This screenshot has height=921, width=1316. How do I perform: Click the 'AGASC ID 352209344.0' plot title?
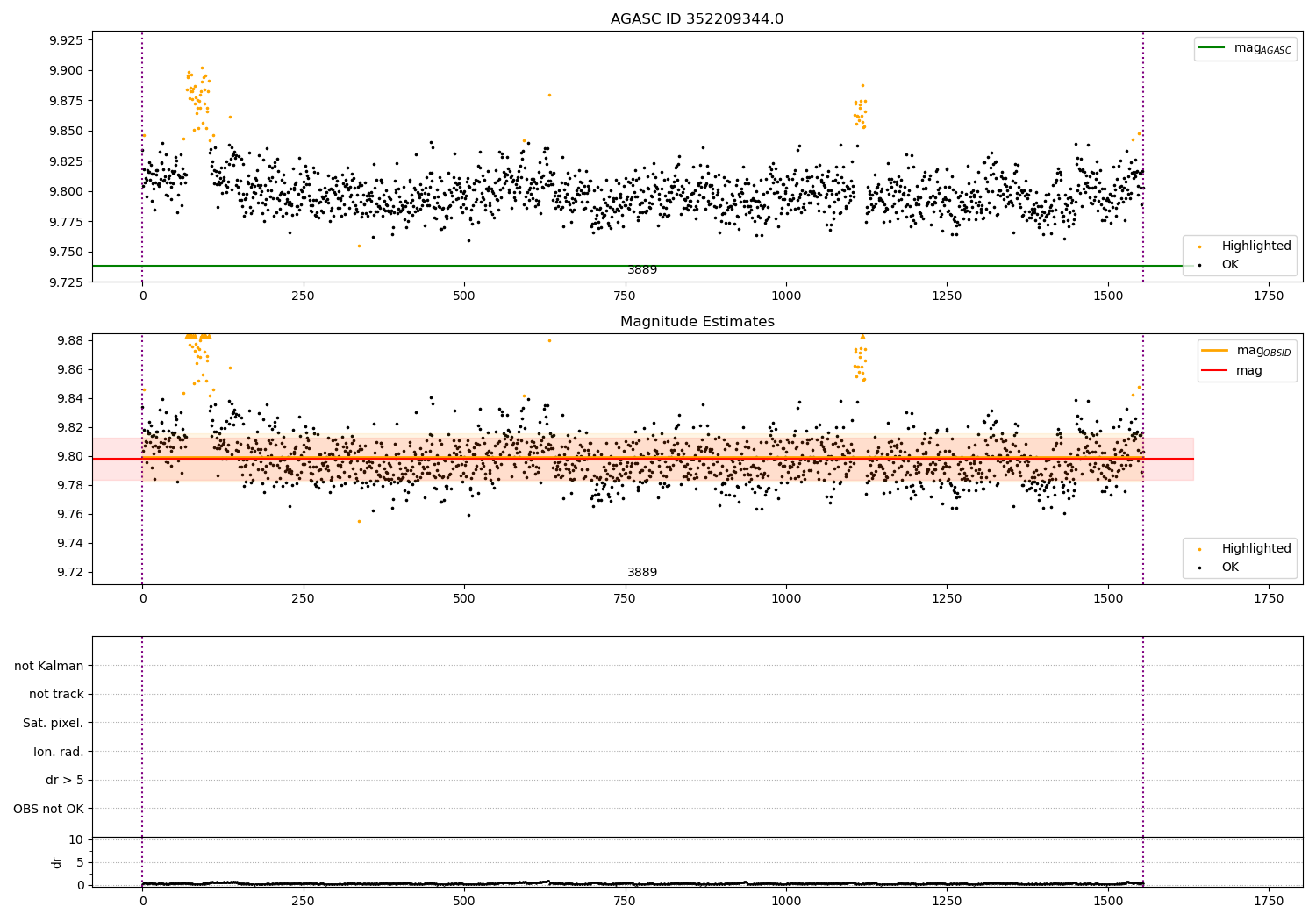pos(697,19)
